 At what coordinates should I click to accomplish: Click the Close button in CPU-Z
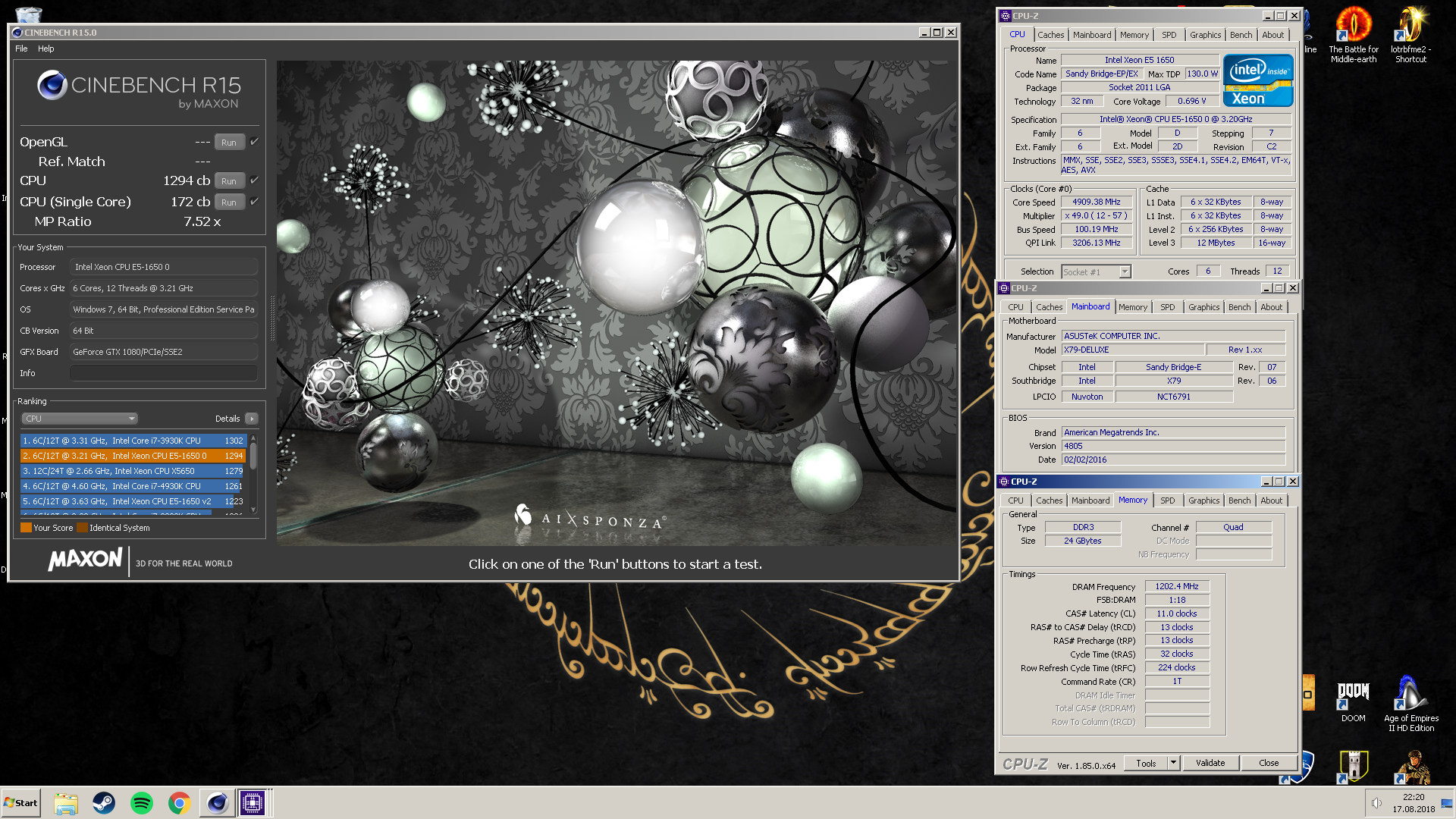pos(1269,763)
